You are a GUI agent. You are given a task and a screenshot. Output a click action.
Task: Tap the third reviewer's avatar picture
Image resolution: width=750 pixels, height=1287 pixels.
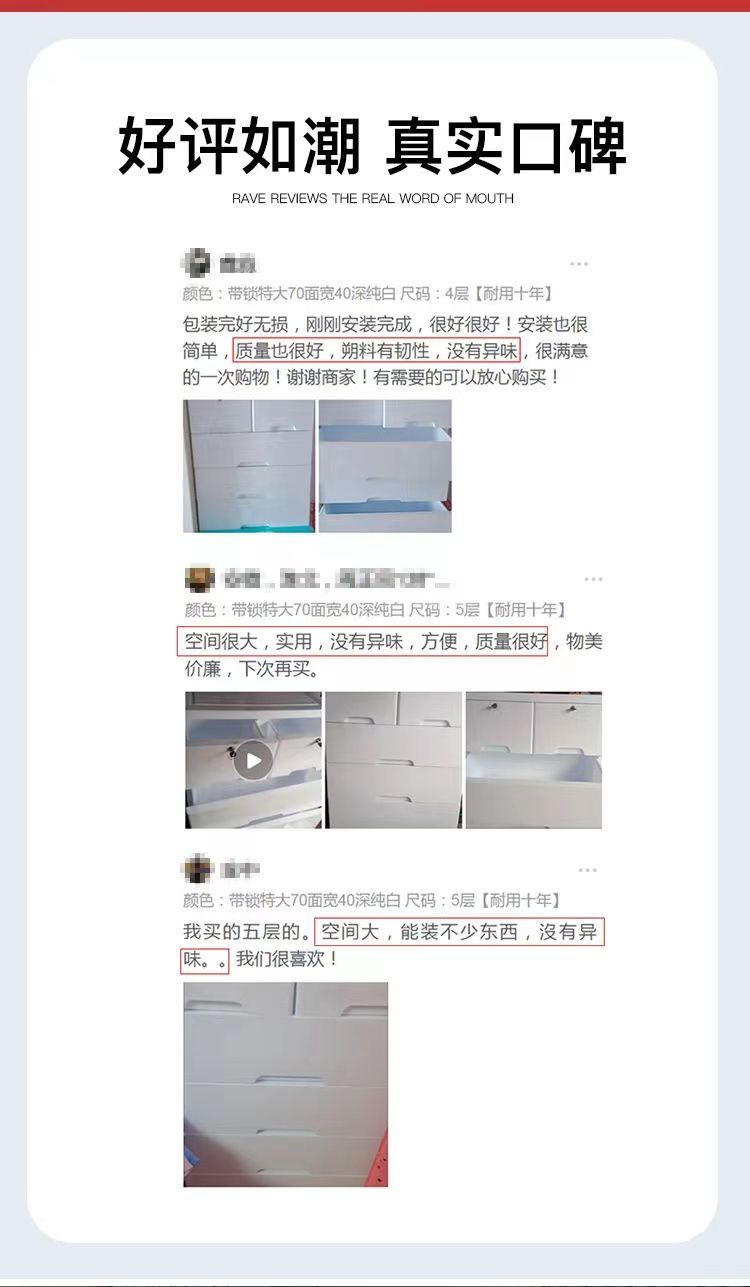(x=198, y=869)
